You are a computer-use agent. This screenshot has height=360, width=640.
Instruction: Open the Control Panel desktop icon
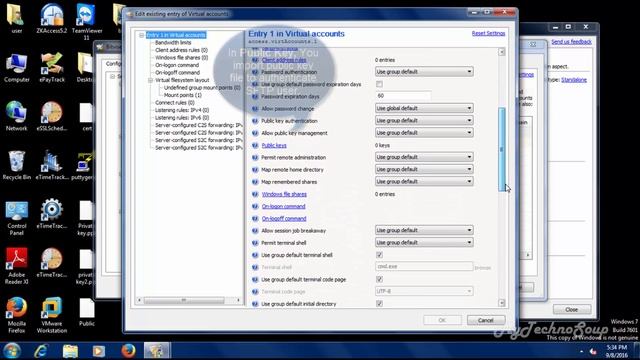(x=17, y=218)
